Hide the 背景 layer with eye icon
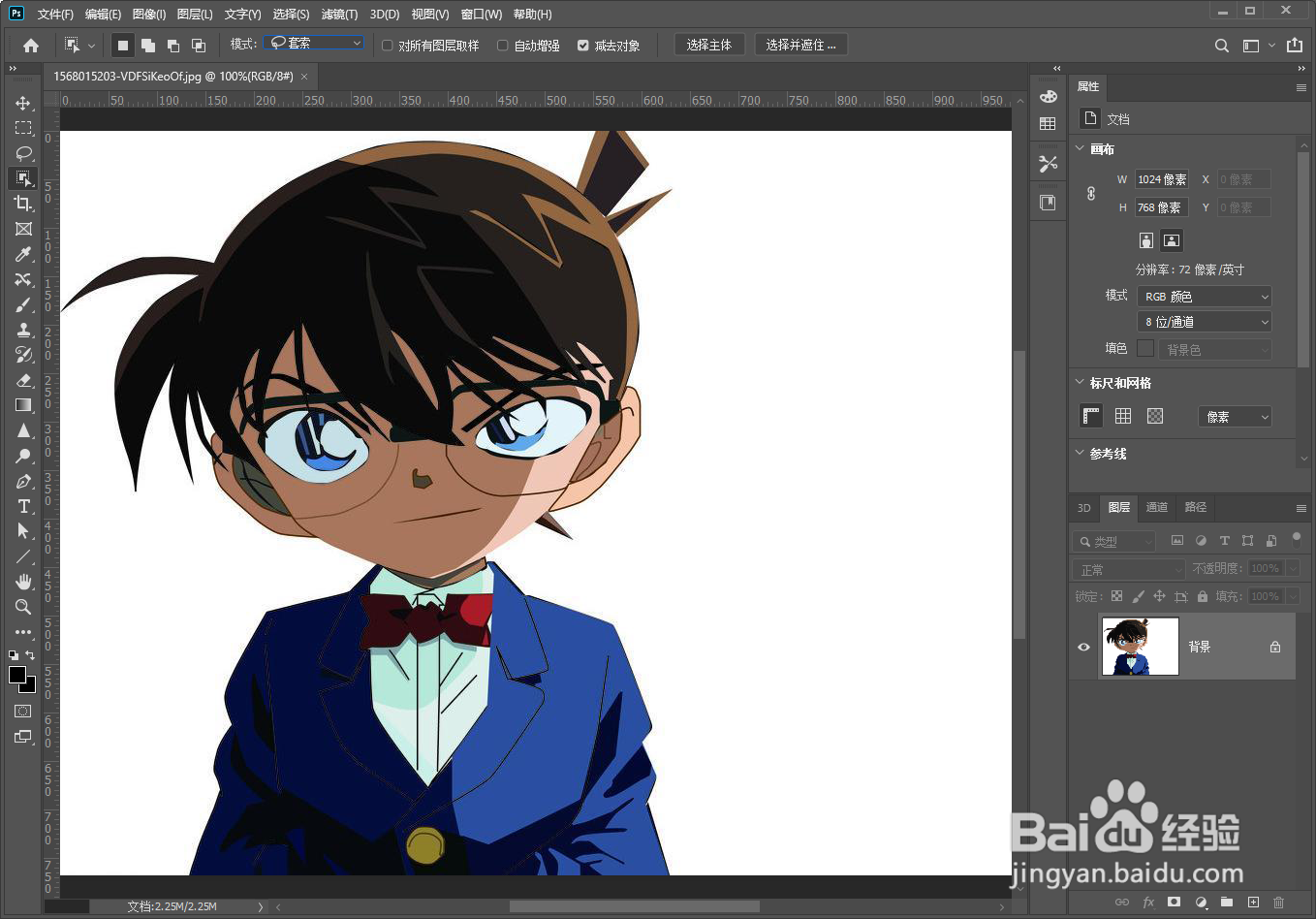The image size is (1316, 919). [1084, 647]
